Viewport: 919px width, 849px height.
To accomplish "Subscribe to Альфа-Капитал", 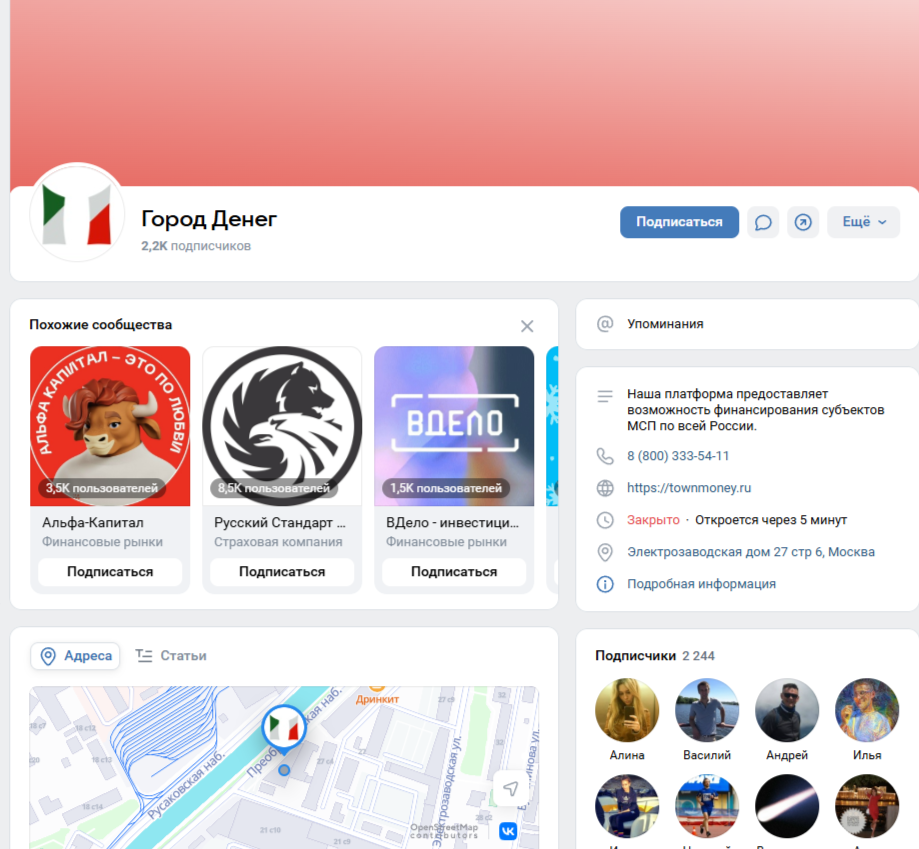I will 110,572.
